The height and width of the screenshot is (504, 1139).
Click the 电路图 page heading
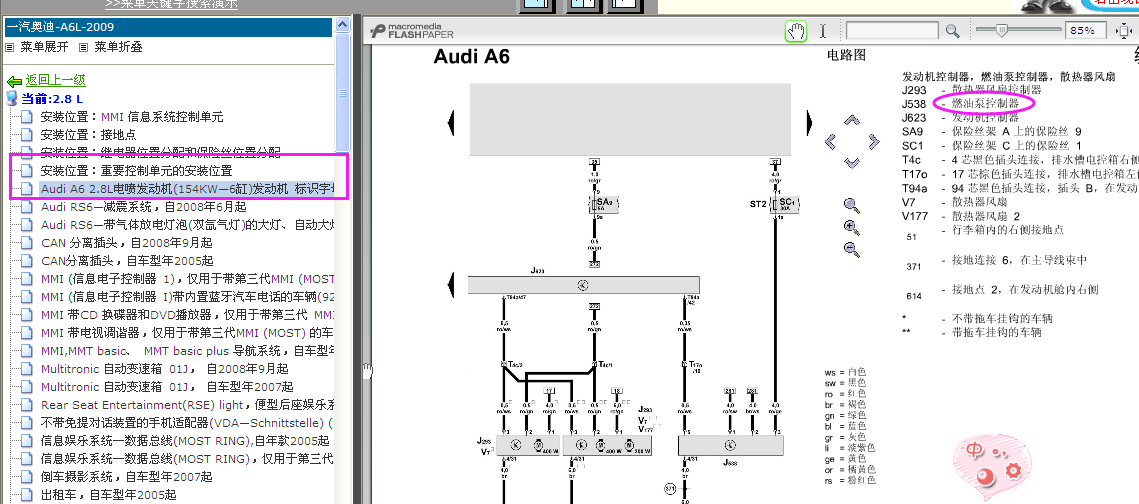[847, 55]
